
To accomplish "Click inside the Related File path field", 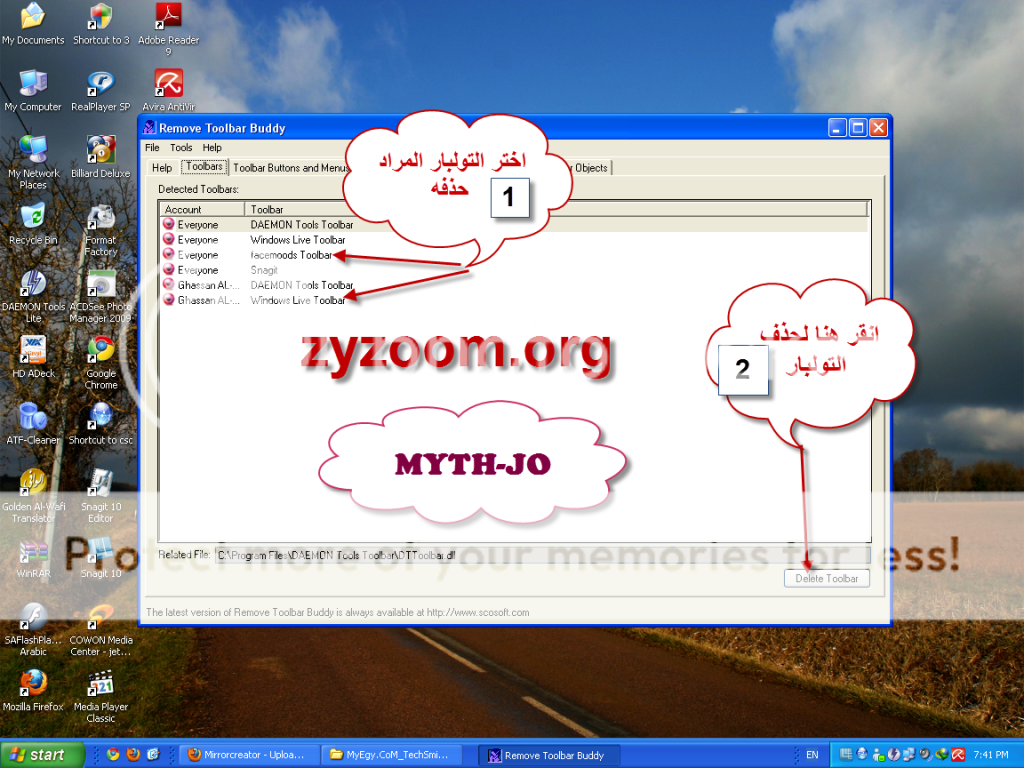I will [x=542, y=555].
